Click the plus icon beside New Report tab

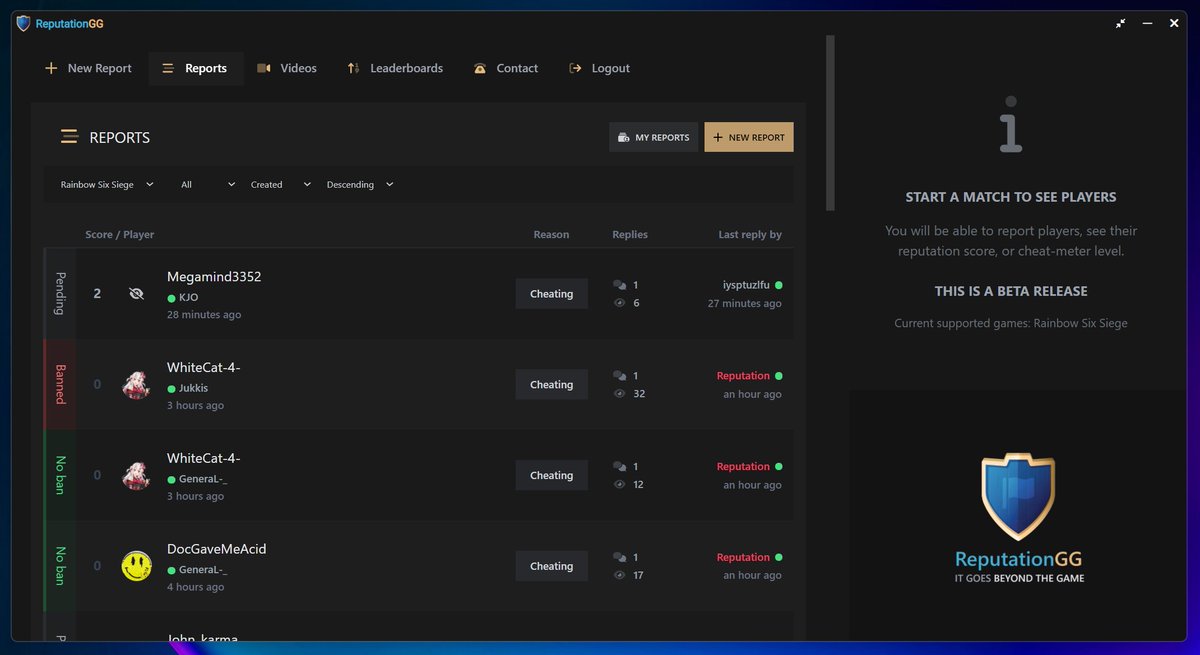pos(51,68)
